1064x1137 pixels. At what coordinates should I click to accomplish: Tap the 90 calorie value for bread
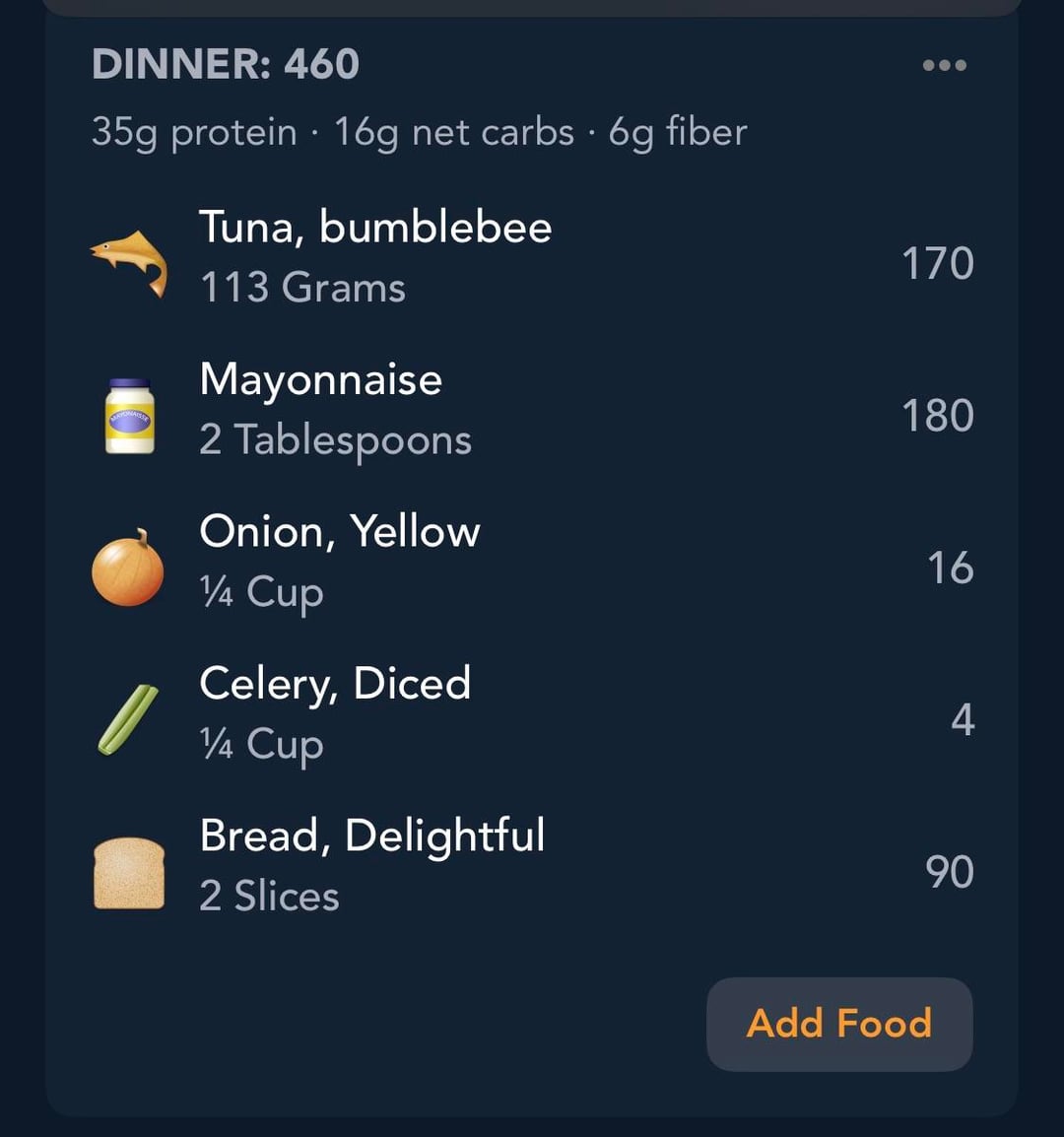click(x=949, y=872)
